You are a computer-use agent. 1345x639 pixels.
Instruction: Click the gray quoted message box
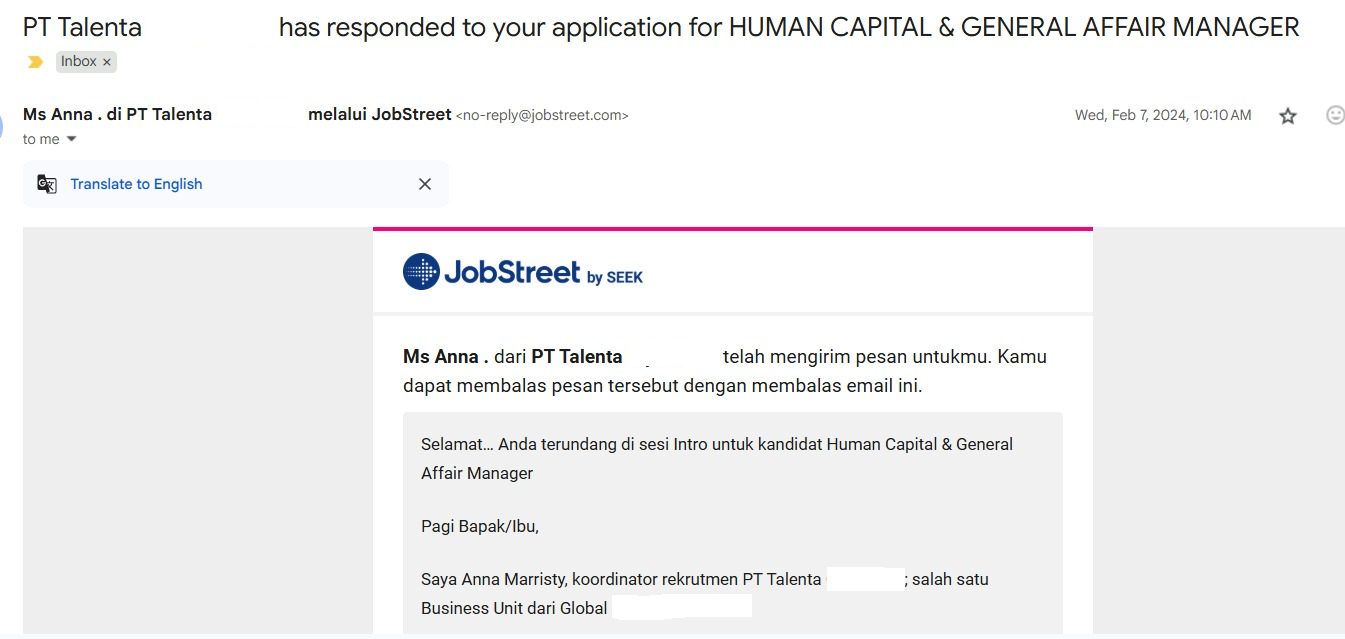[733, 523]
